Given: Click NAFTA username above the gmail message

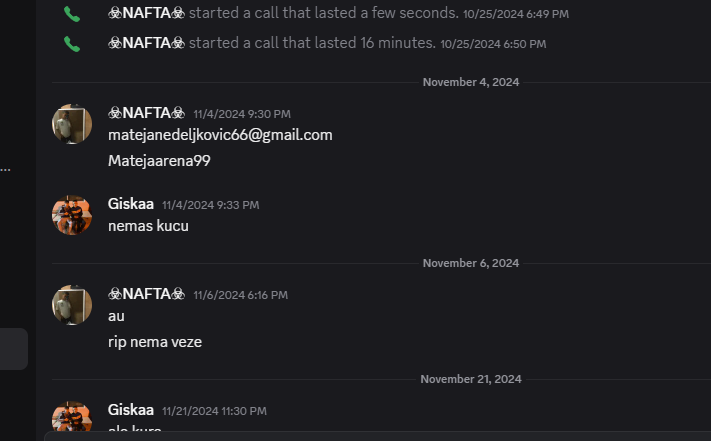Looking at the screenshot, I should pos(146,113).
